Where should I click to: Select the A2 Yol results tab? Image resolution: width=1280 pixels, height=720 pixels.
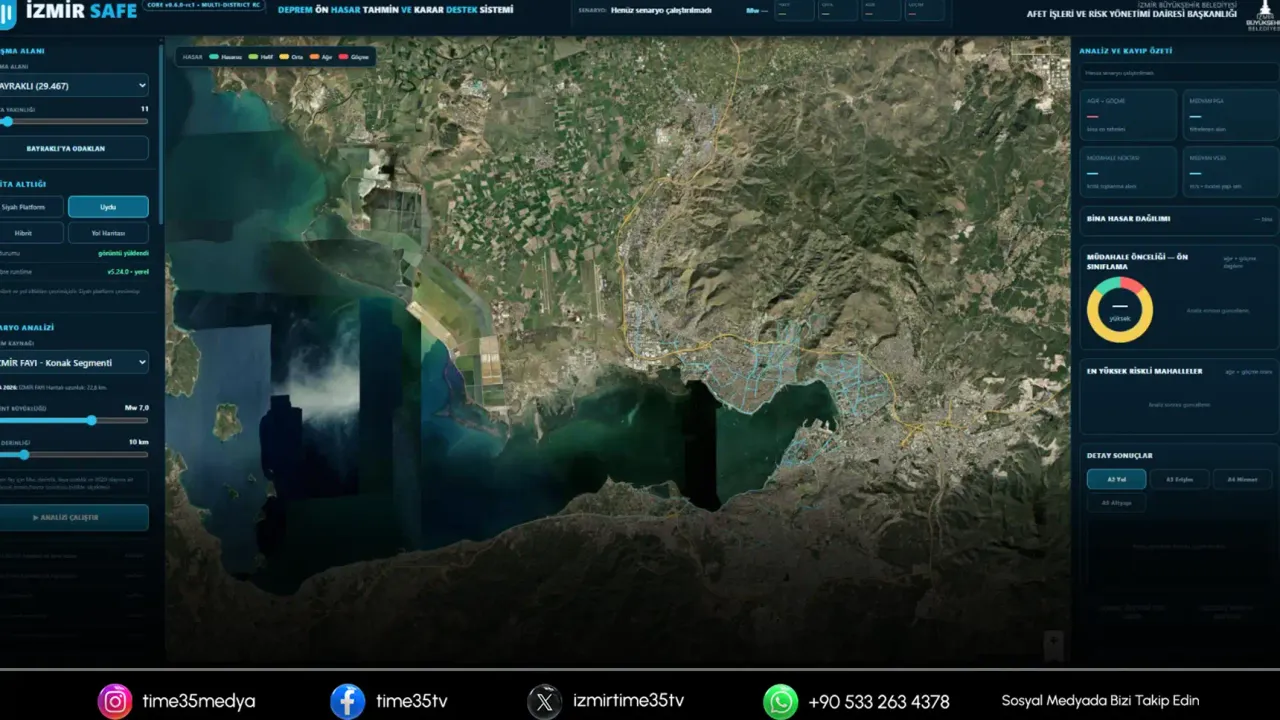pos(1117,479)
